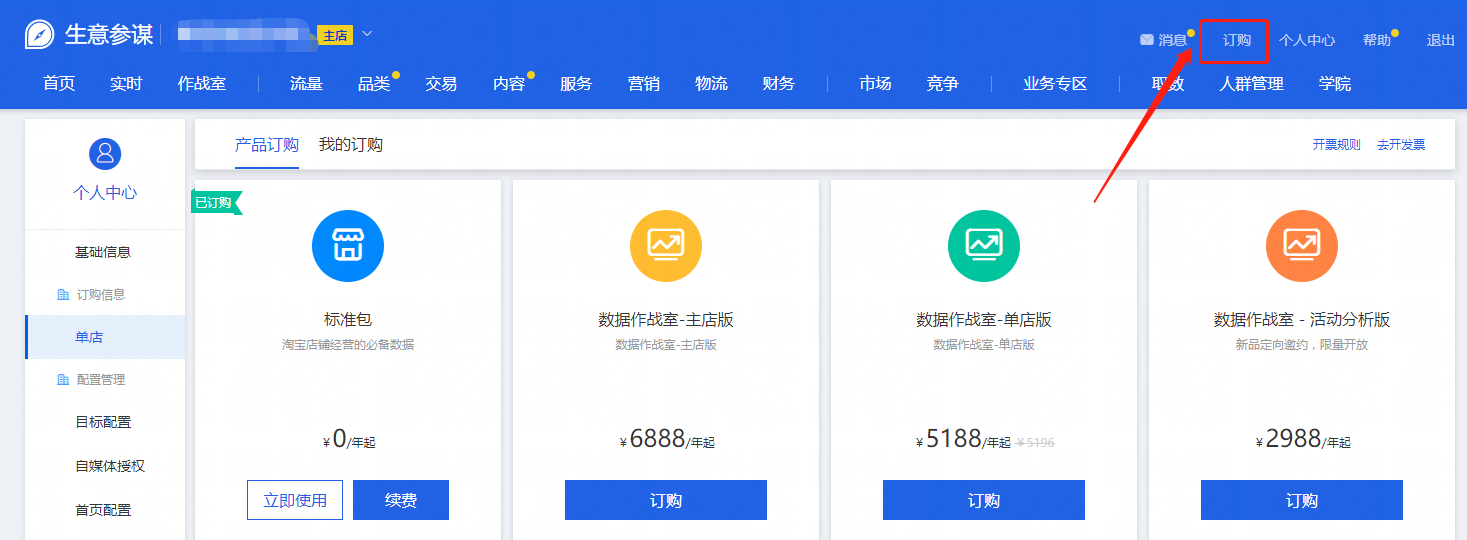Click the 标准包 blue store icon

(347, 246)
